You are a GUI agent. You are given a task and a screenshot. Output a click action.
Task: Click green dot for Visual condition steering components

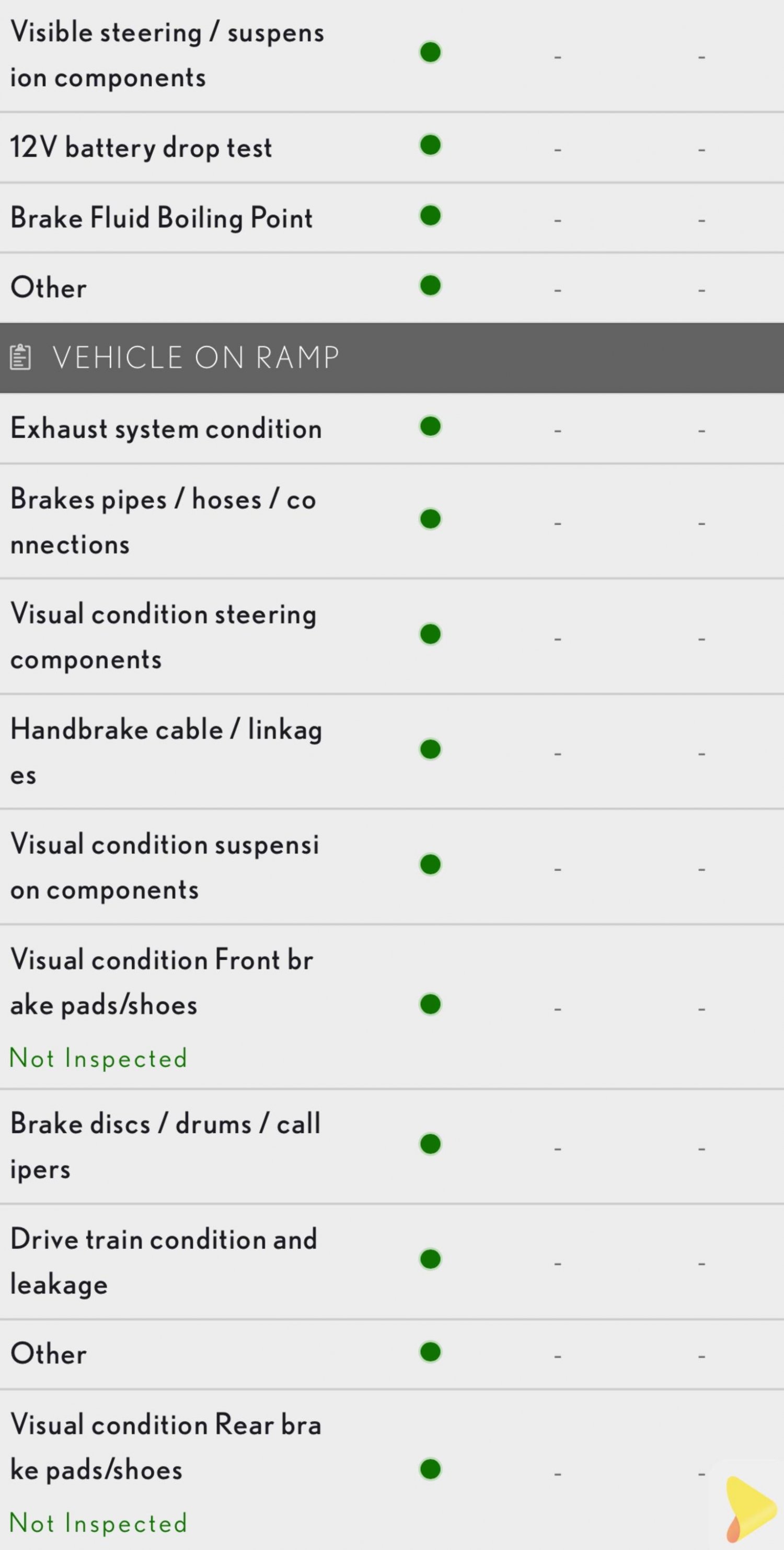(x=431, y=634)
